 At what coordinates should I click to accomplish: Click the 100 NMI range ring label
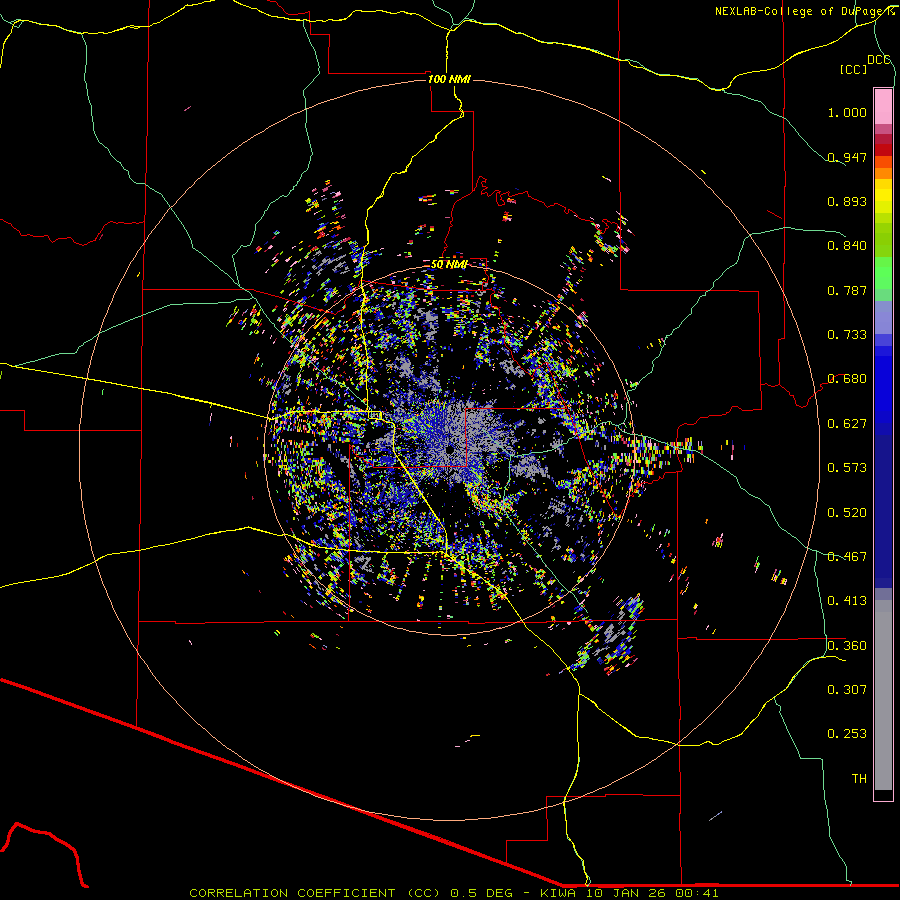[449, 79]
